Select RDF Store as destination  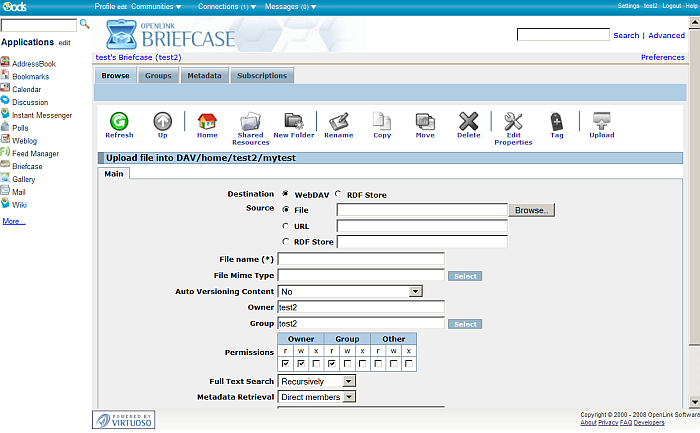339,194
